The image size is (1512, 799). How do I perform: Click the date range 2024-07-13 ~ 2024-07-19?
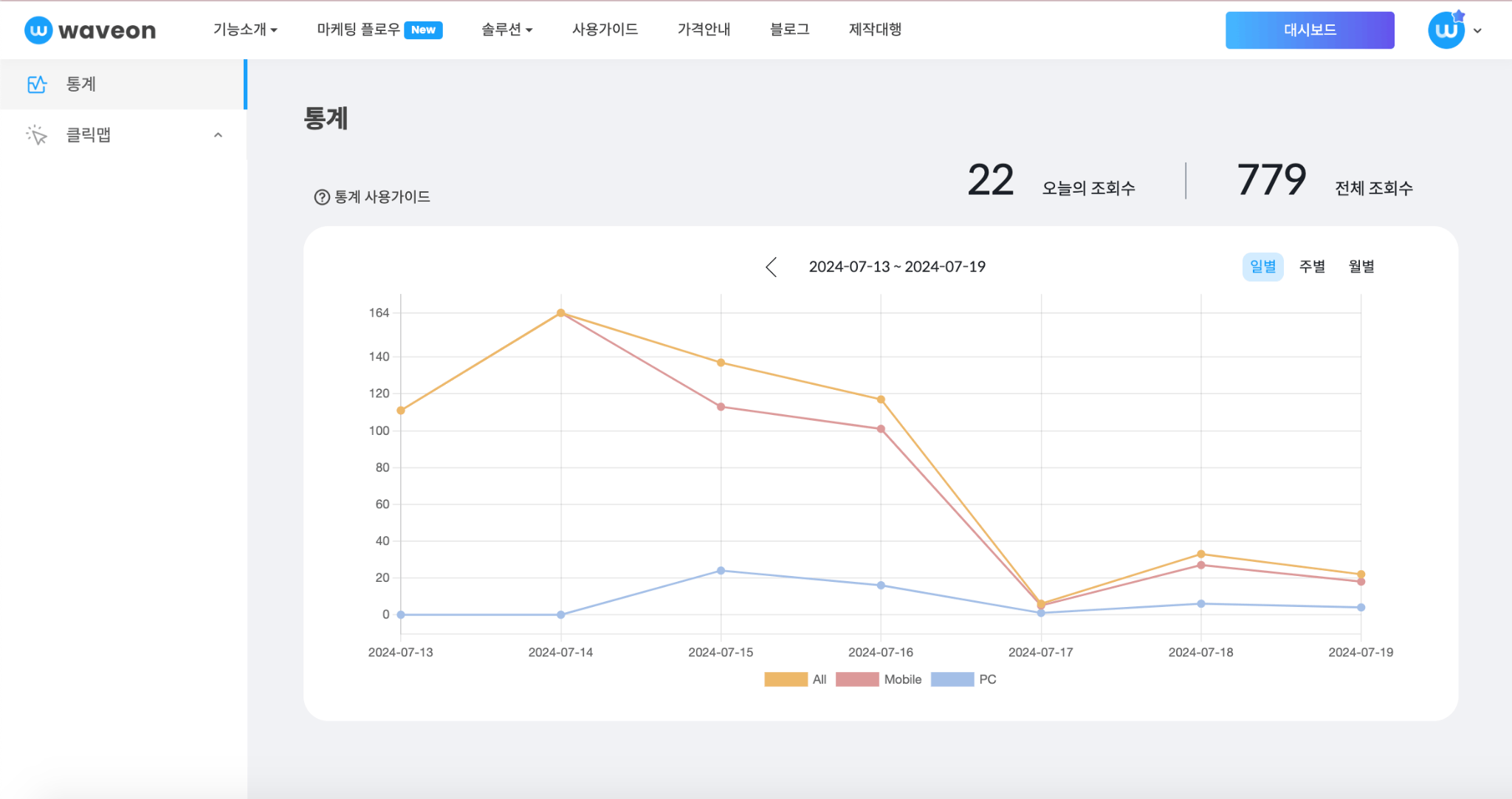(897, 267)
